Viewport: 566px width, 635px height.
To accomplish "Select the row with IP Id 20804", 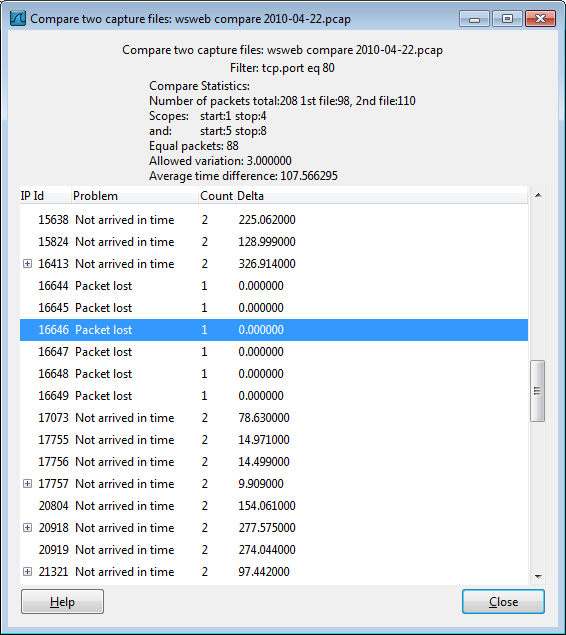I will (274, 506).
